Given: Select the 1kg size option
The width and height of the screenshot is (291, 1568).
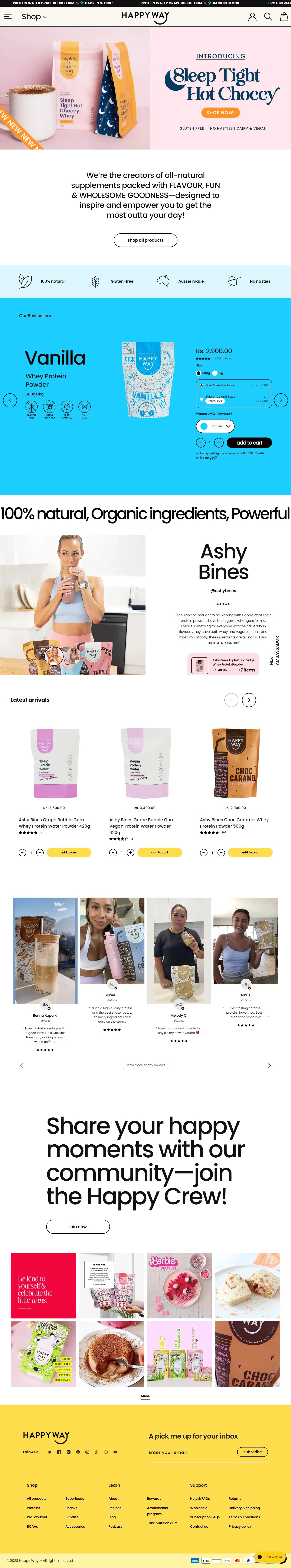Looking at the screenshot, I should (218, 373).
